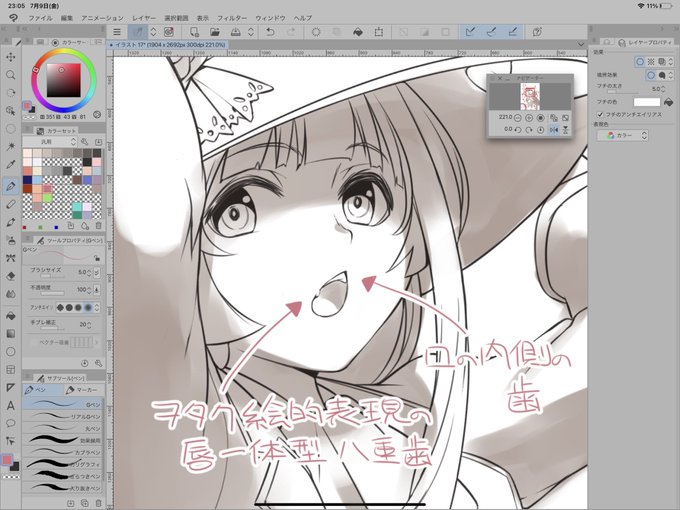
Task: Select the Eraser tool
Action: tap(11, 276)
